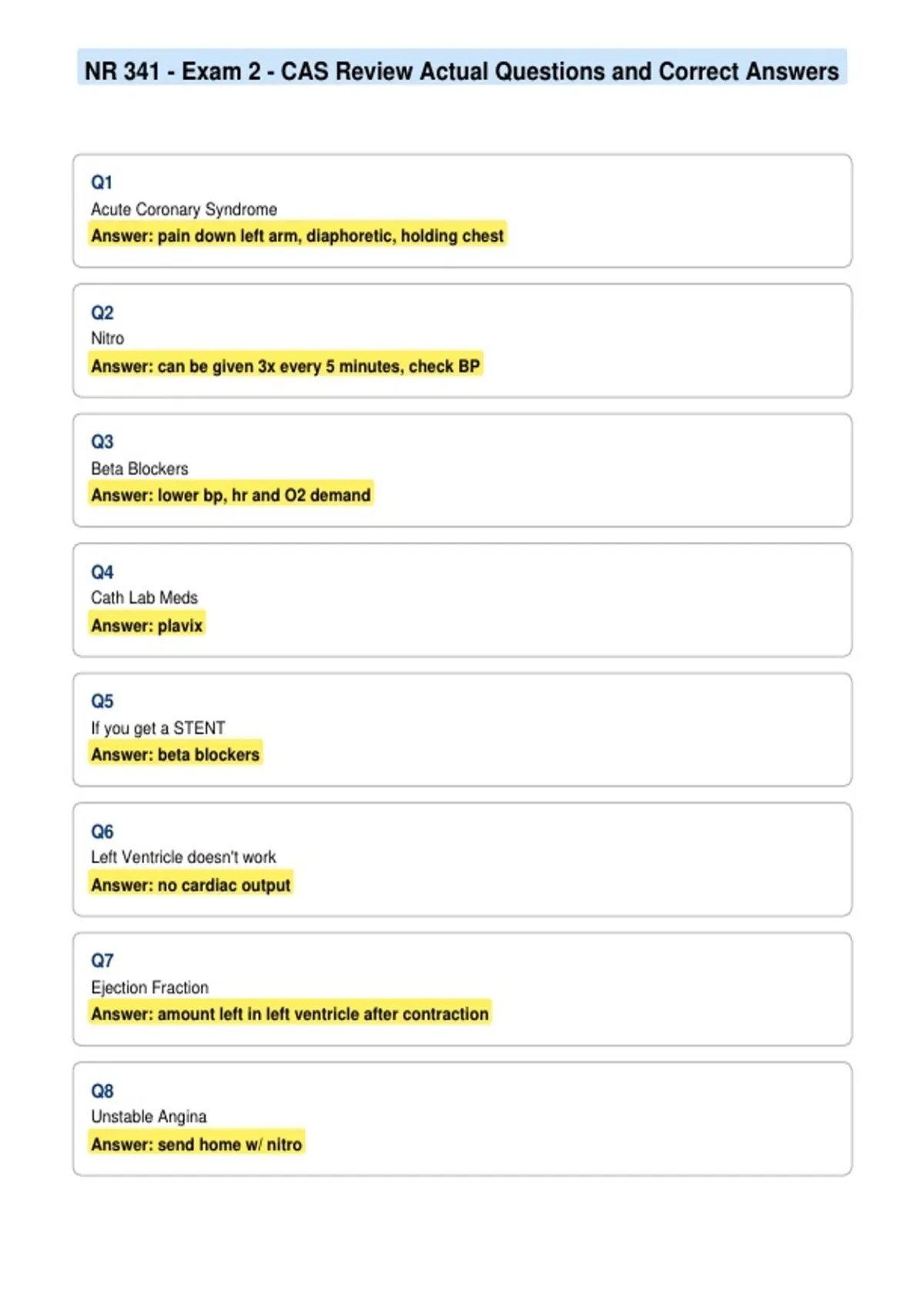The height and width of the screenshot is (1309, 924).
Task: Click the answer 'lower bp, hr and O2 demand'
Action: click(231, 495)
